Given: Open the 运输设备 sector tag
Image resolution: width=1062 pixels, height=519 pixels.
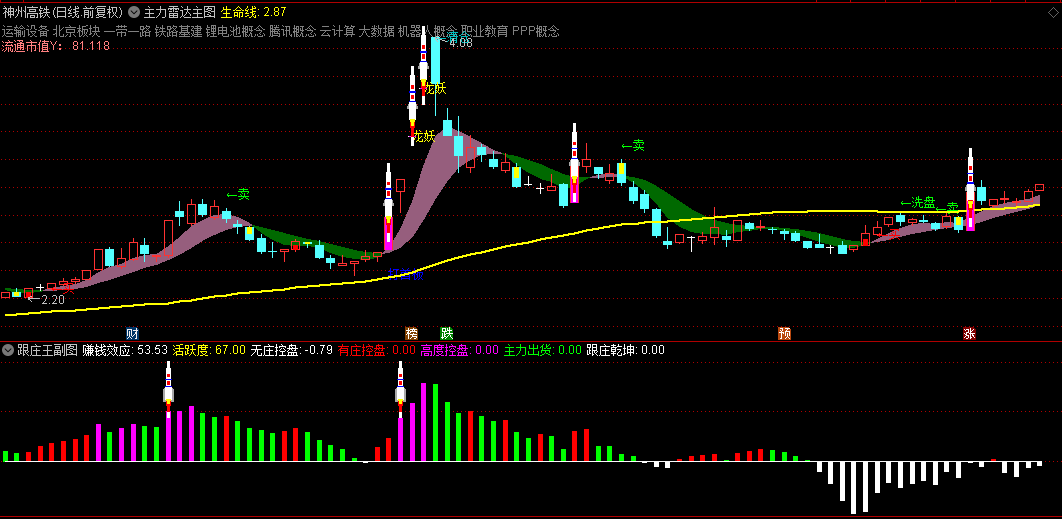Looking at the screenshot, I should coord(25,30).
